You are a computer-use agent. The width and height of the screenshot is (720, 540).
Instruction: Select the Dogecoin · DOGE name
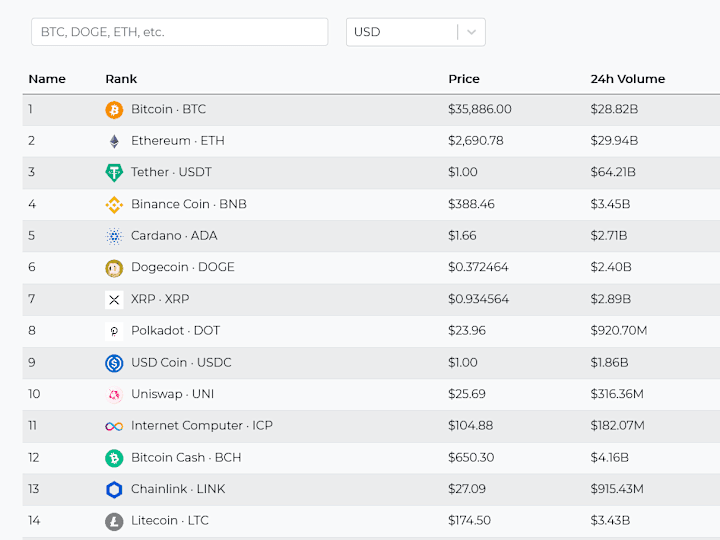[x=183, y=267]
